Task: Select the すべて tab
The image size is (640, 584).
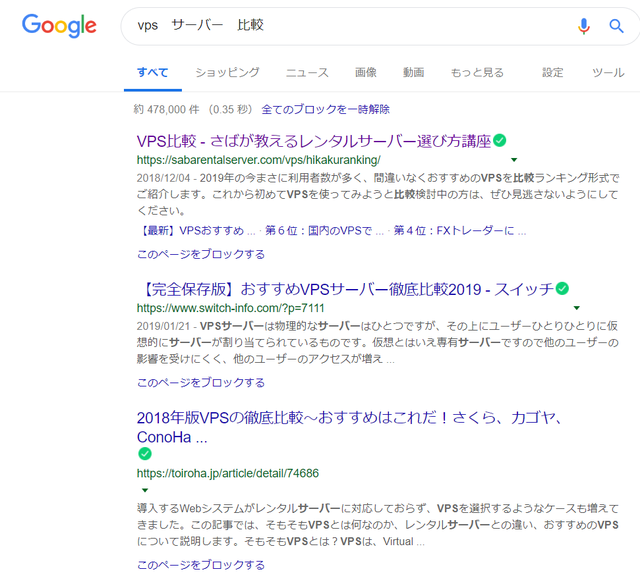Action: [x=153, y=73]
